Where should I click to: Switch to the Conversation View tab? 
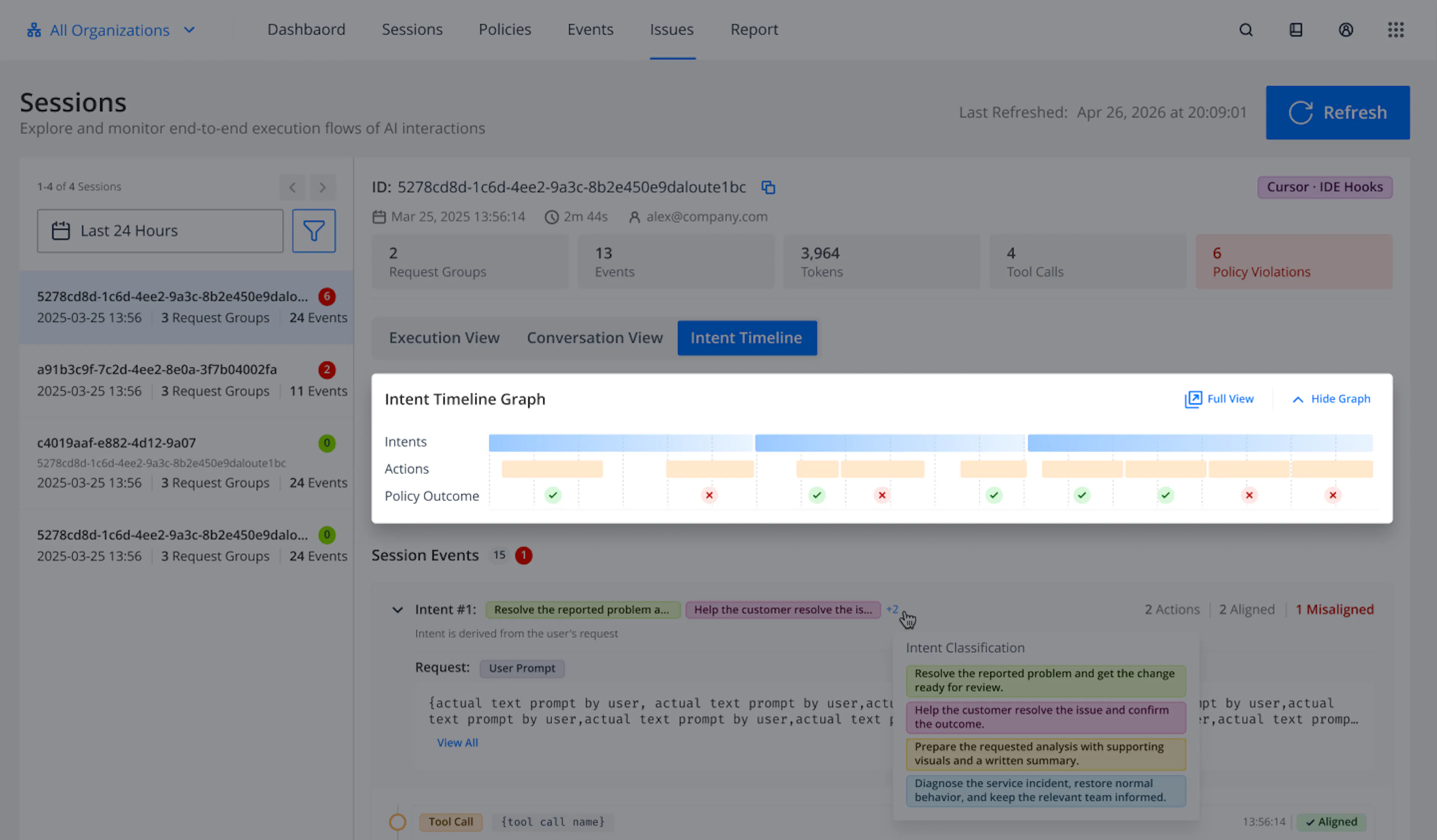tap(595, 337)
